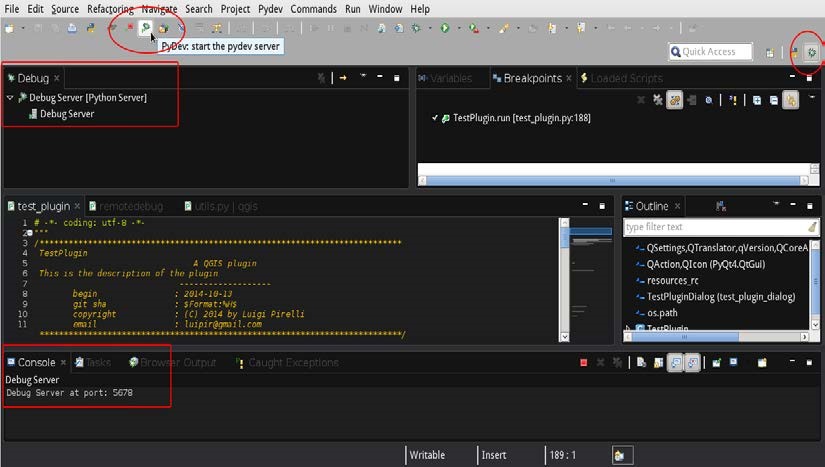Switch to the utils.py editor tab
Viewport: 825px width, 467px height.
(222, 207)
